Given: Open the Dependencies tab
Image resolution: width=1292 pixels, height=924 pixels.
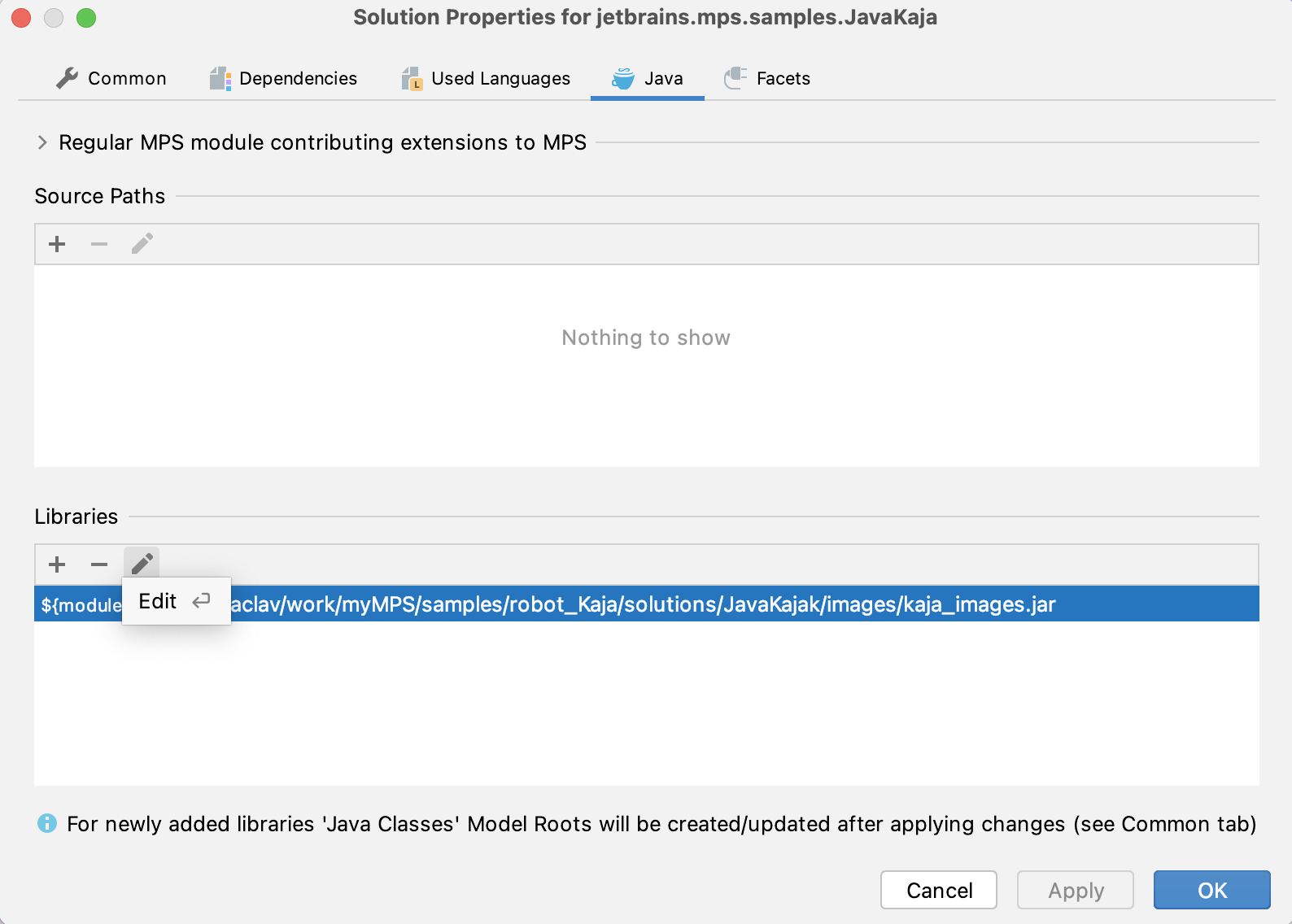Looking at the screenshot, I should pos(283,78).
